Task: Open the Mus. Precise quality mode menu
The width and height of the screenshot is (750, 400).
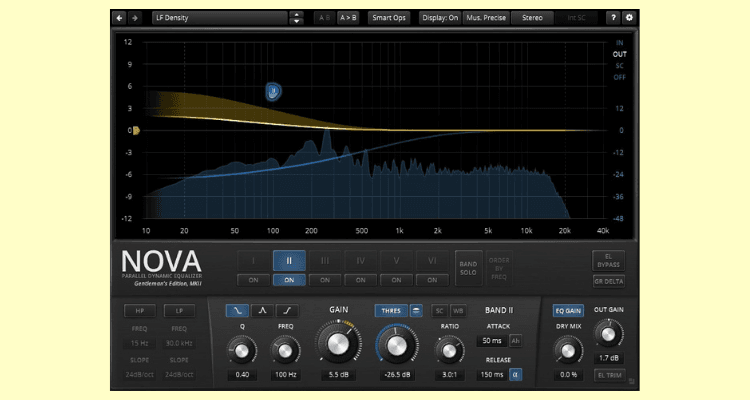Action: [x=486, y=18]
